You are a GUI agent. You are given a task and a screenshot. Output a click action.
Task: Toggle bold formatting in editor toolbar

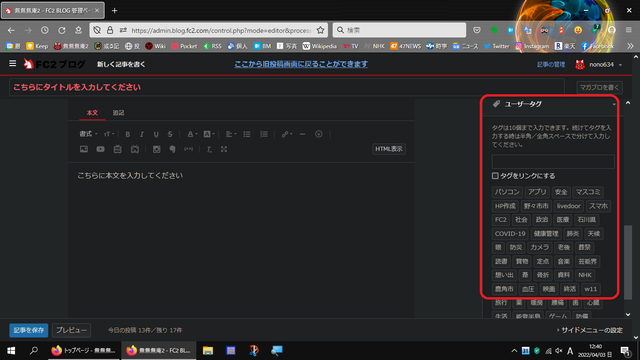coord(128,134)
